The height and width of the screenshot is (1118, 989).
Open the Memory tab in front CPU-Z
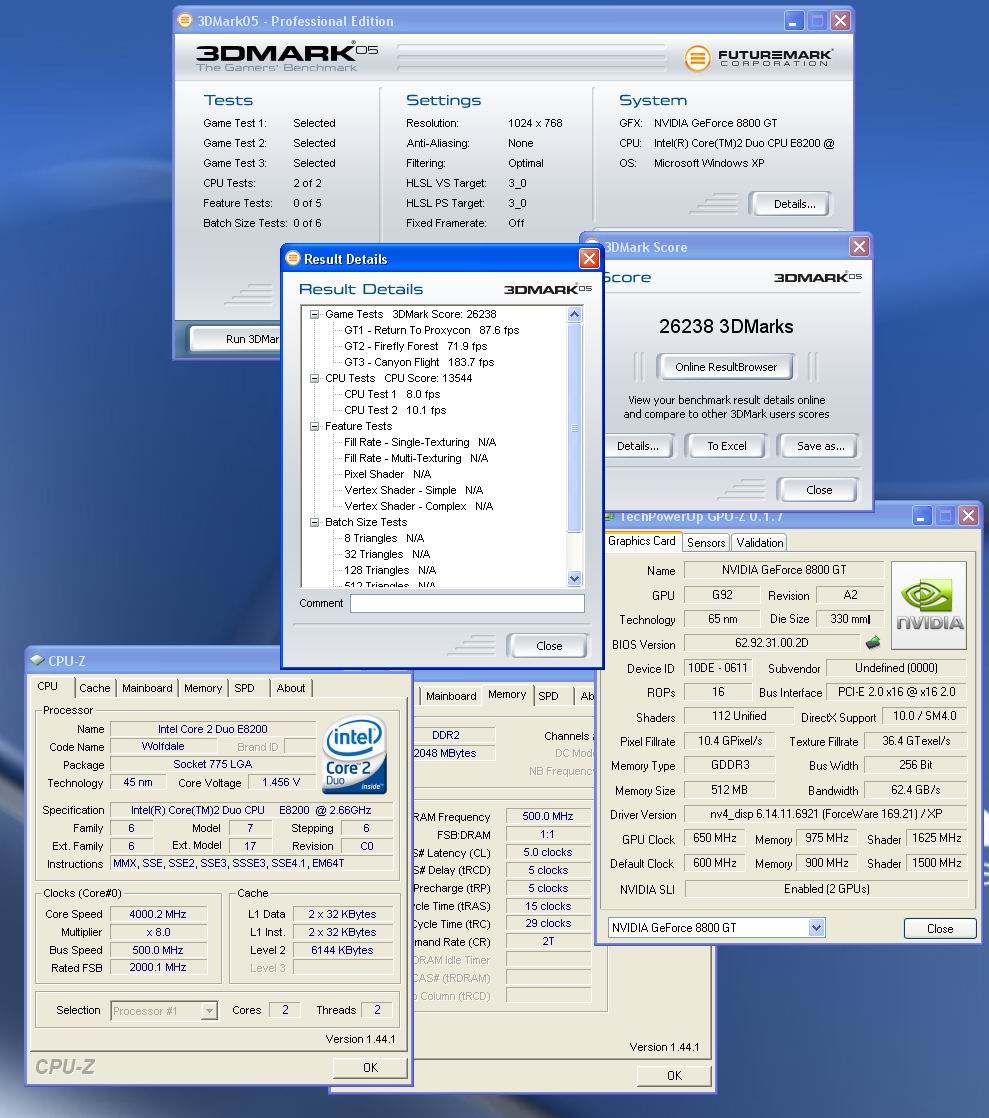pos(203,688)
